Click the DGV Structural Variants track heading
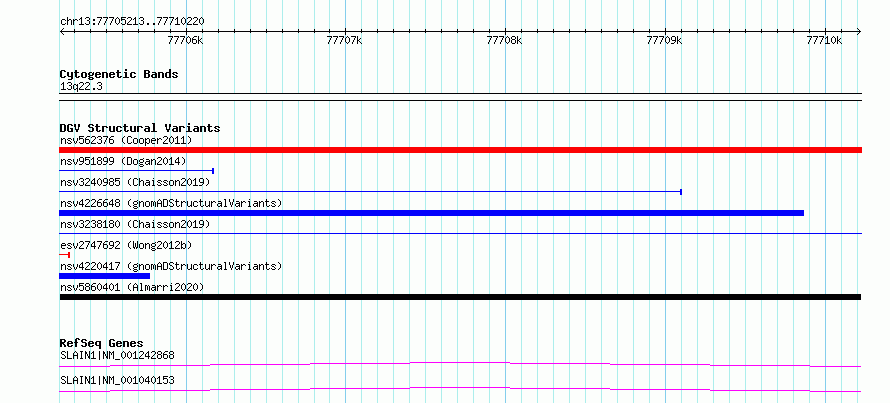 click(x=140, y=128)
